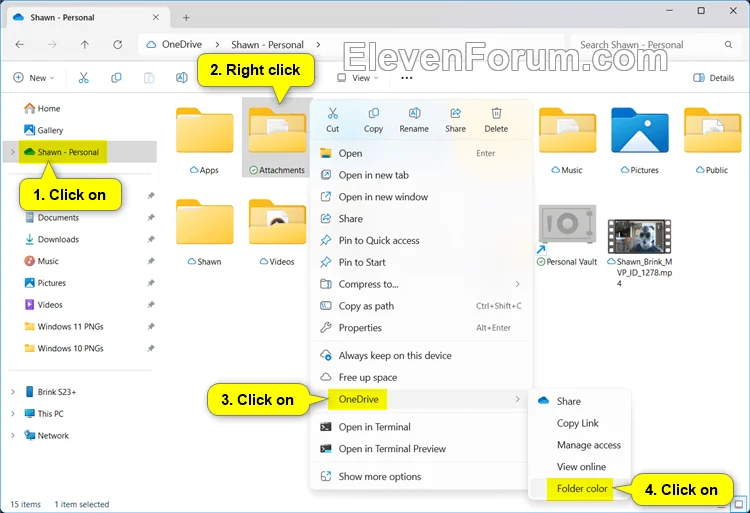Expand This PC in navigation pane
Viewport: 750px width, 513px height.
(13, 414)
